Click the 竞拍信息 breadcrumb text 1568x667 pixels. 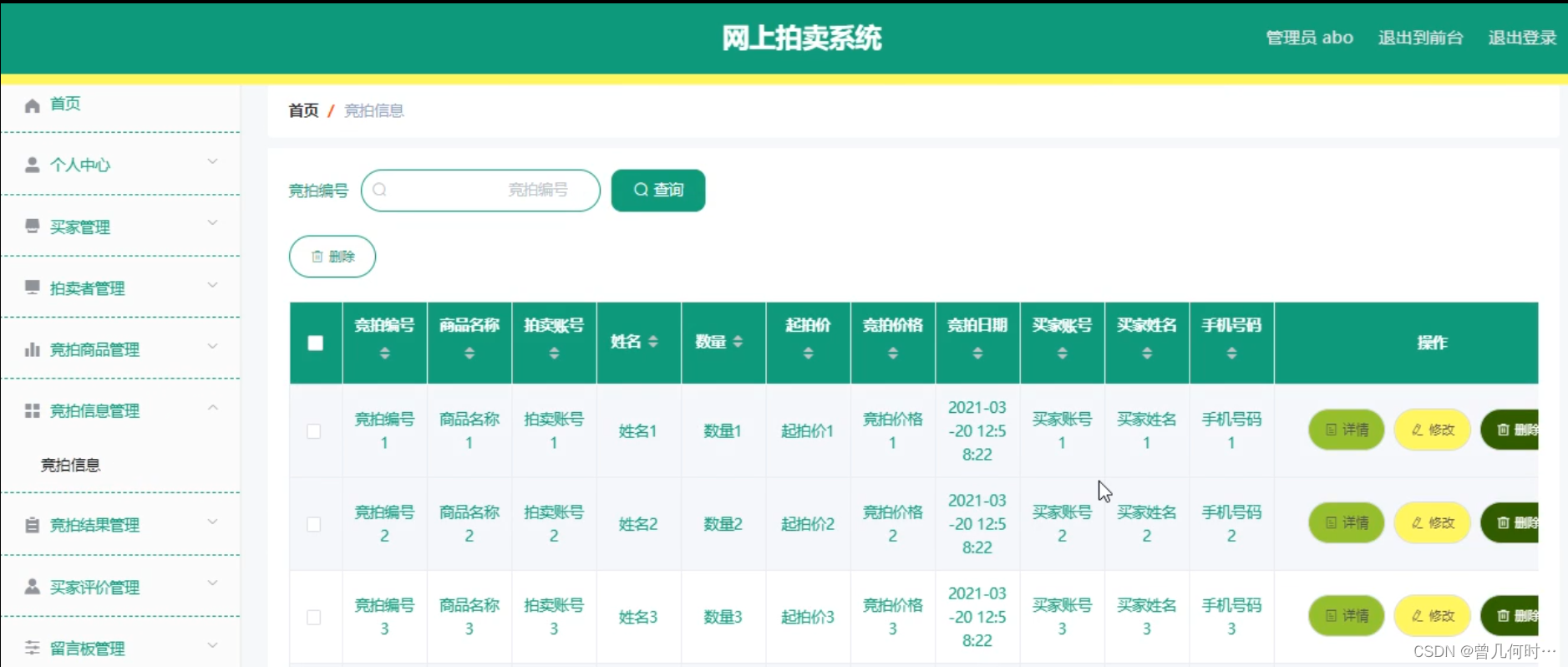tap(374, 110)
